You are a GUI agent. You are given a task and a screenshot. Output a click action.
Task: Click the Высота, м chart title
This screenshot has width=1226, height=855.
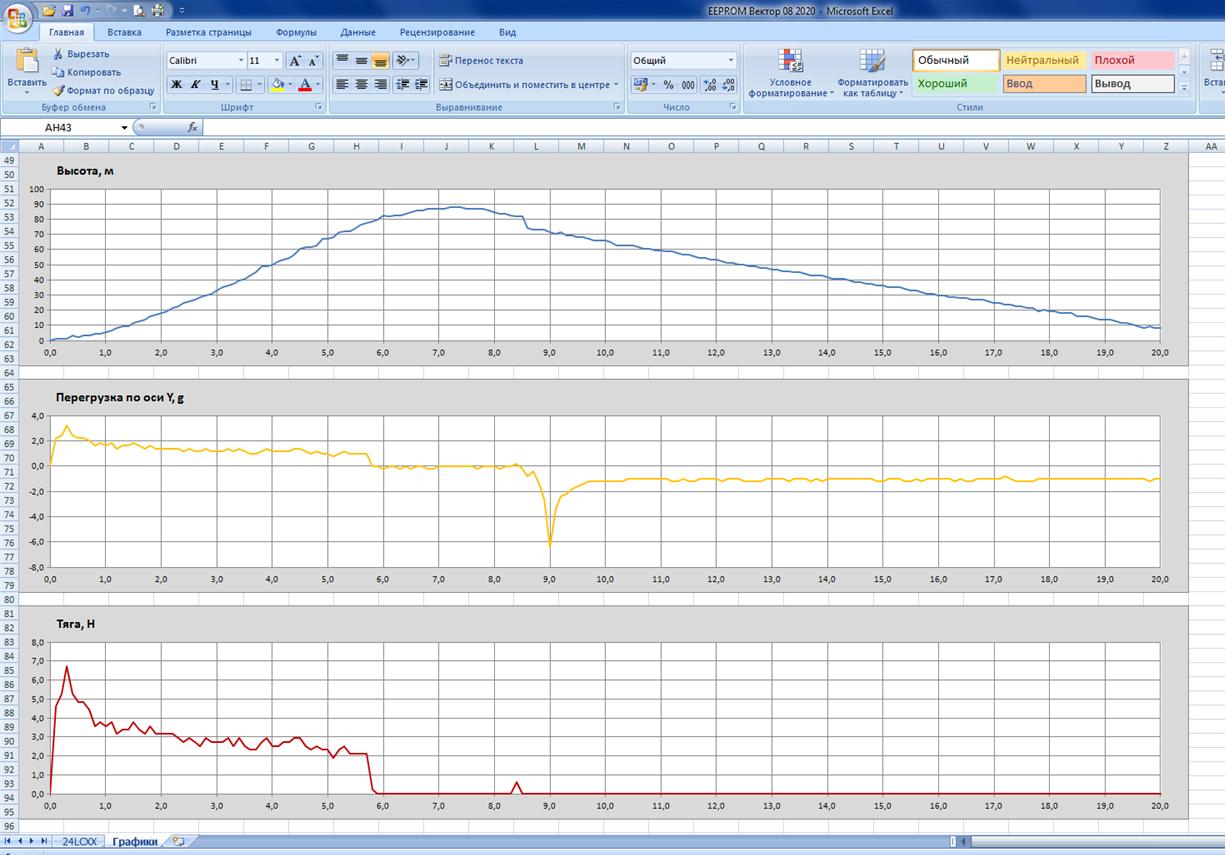[85, 171]
